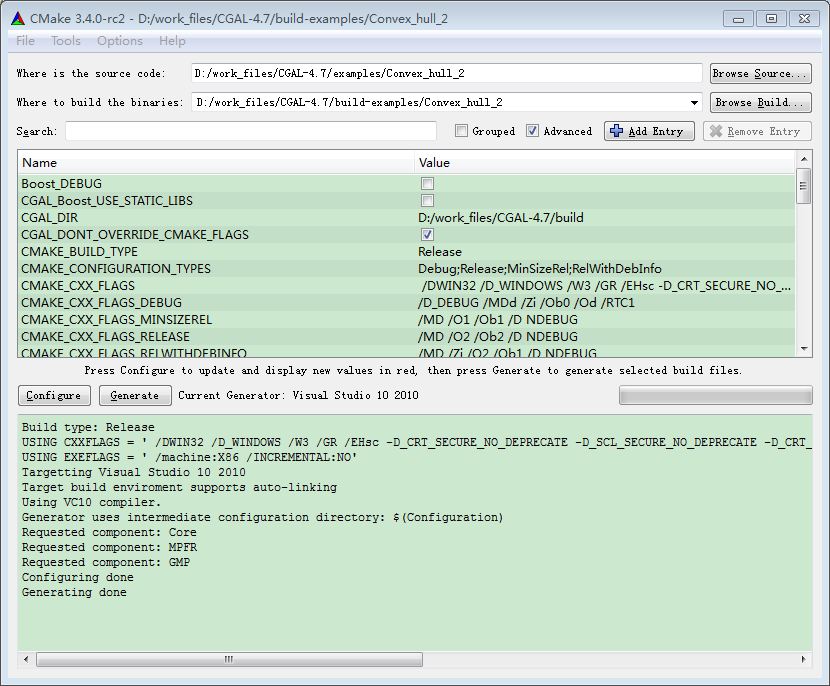
Task: Click output log scroll left arrow
Action: pyautogui.click(x=26, y=660)
